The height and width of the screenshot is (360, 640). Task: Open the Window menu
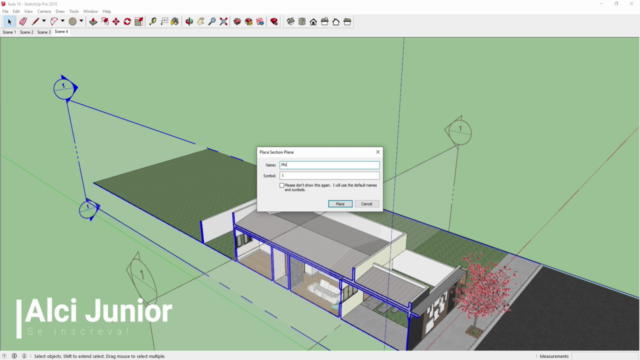tap(91, 11)
